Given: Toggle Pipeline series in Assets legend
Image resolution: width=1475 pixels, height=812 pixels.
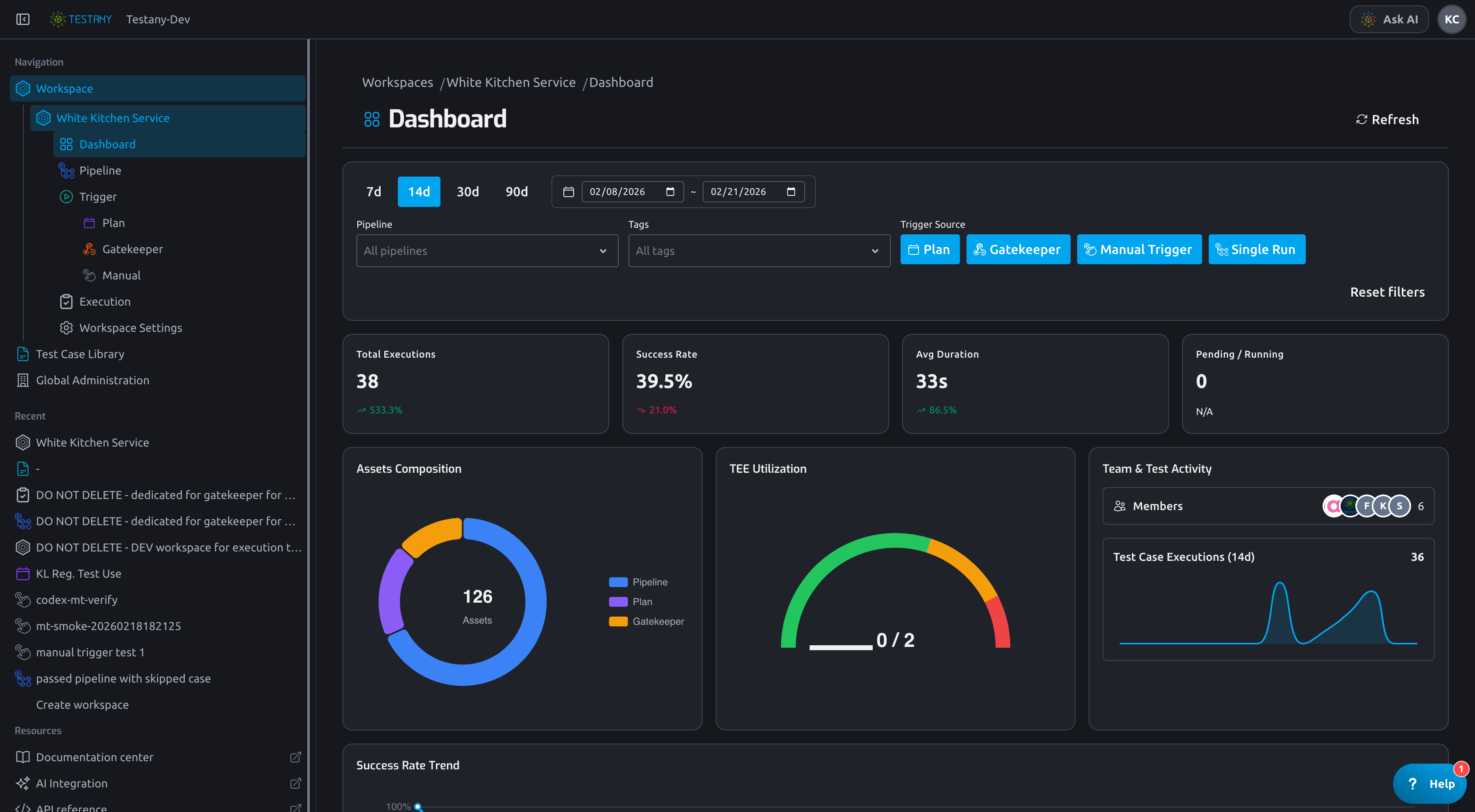Looking at the screenshot, I should (x=638, y=583).
